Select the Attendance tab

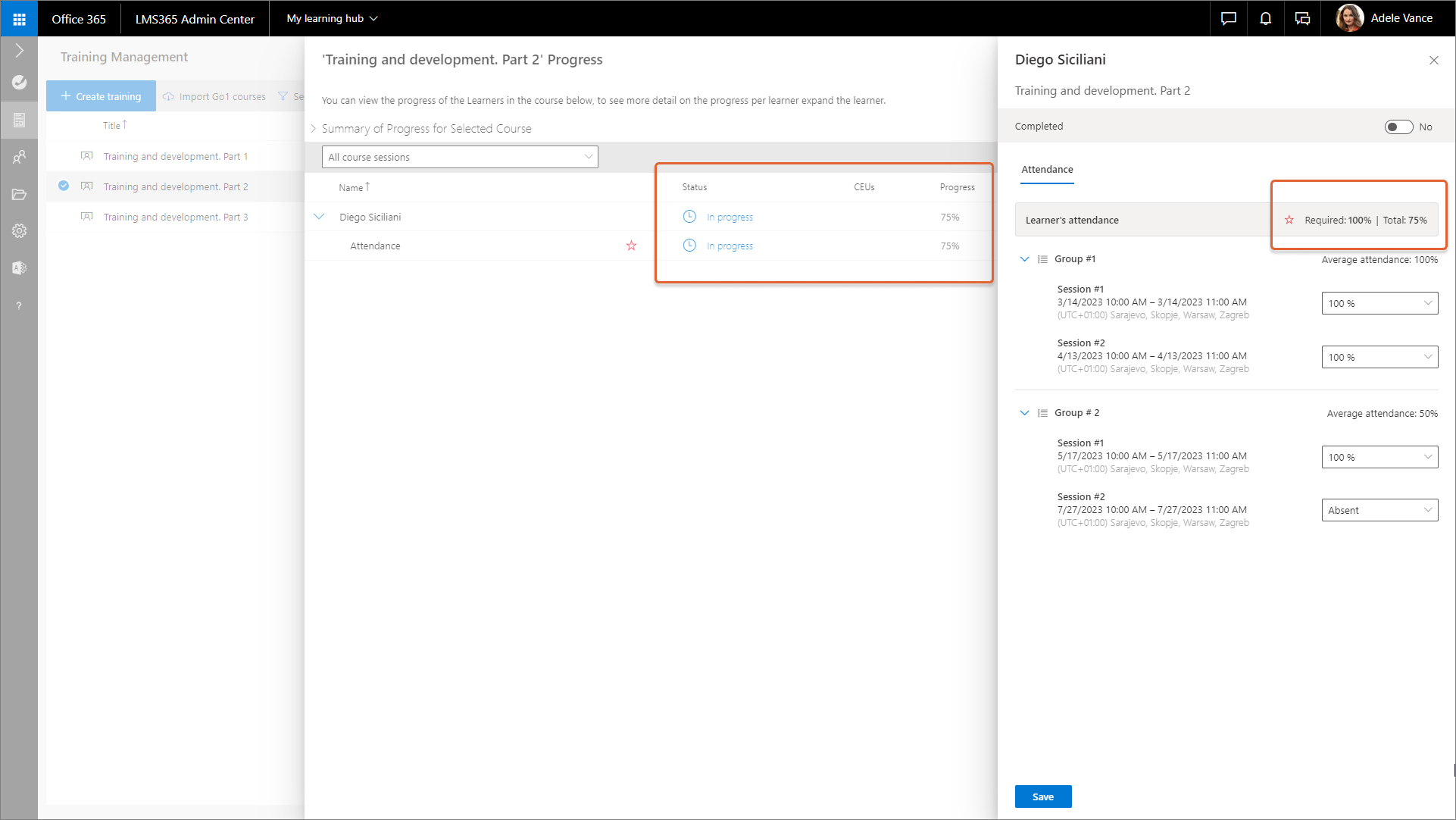(1046, 170)
